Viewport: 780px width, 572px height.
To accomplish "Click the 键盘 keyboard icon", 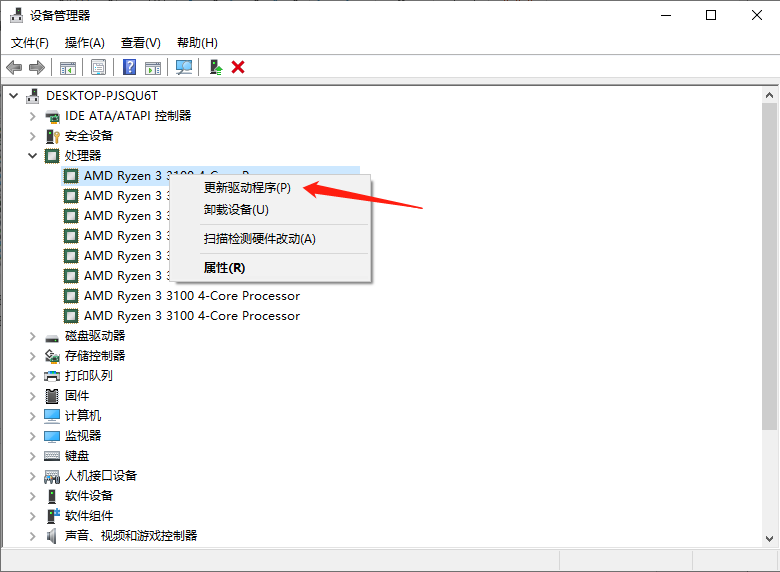I will point(52,456).
